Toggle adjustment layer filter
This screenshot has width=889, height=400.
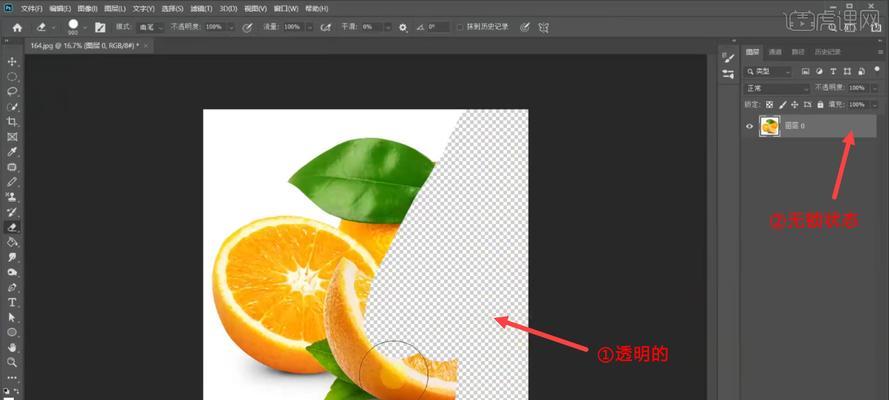(819, 71)
